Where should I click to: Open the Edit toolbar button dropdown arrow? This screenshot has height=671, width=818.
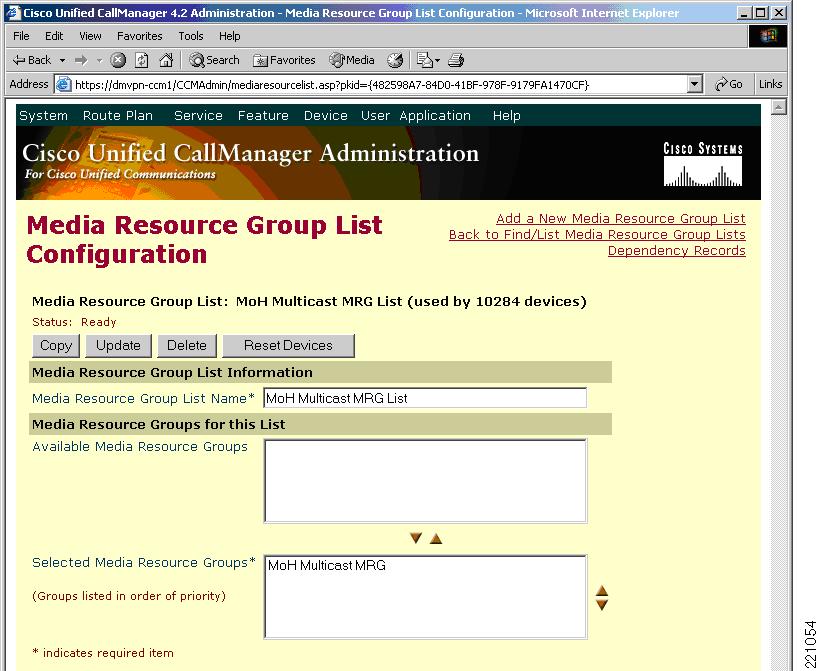[437, 61]
